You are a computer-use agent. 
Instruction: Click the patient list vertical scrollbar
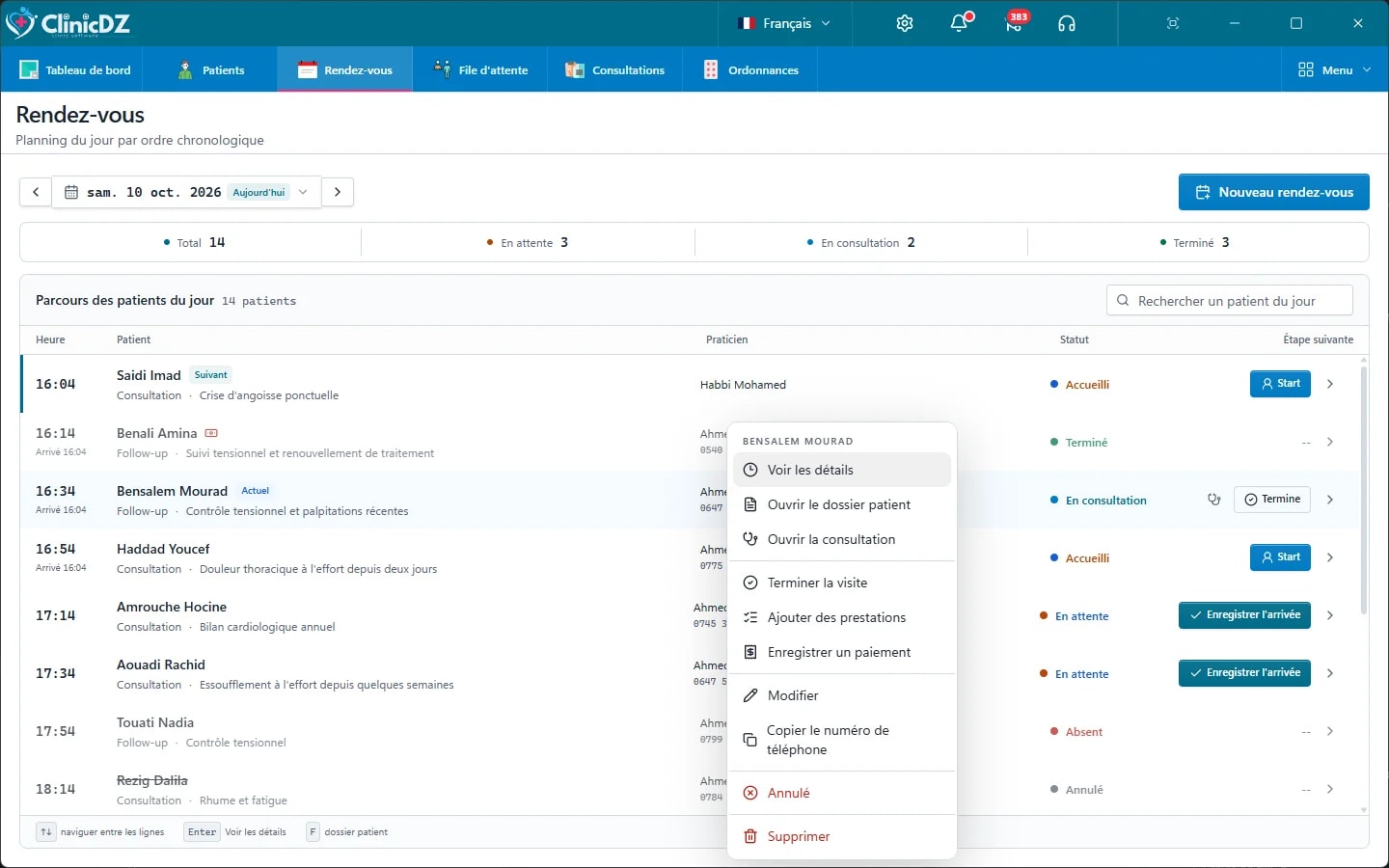tap(1364, 490)
